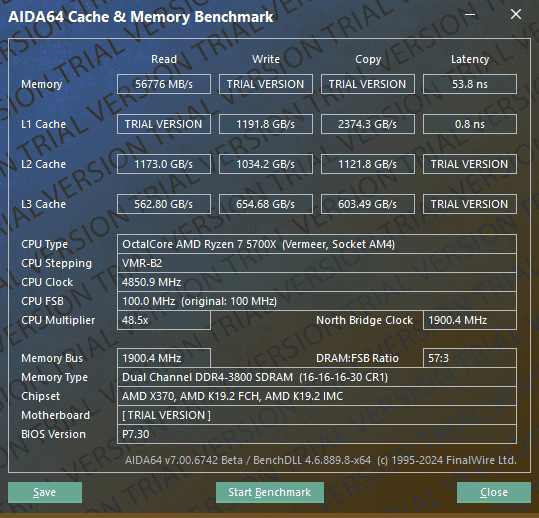539x518 pixels.
Task: Click the Close button at bottom
Action: [x=494, y=492]
